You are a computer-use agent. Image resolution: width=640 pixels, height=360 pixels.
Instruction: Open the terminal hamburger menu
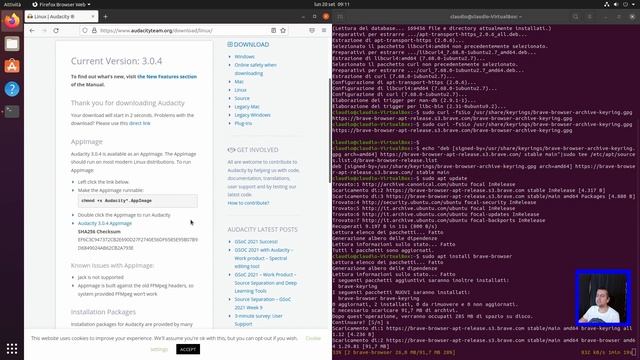click(x=590, y=17)
